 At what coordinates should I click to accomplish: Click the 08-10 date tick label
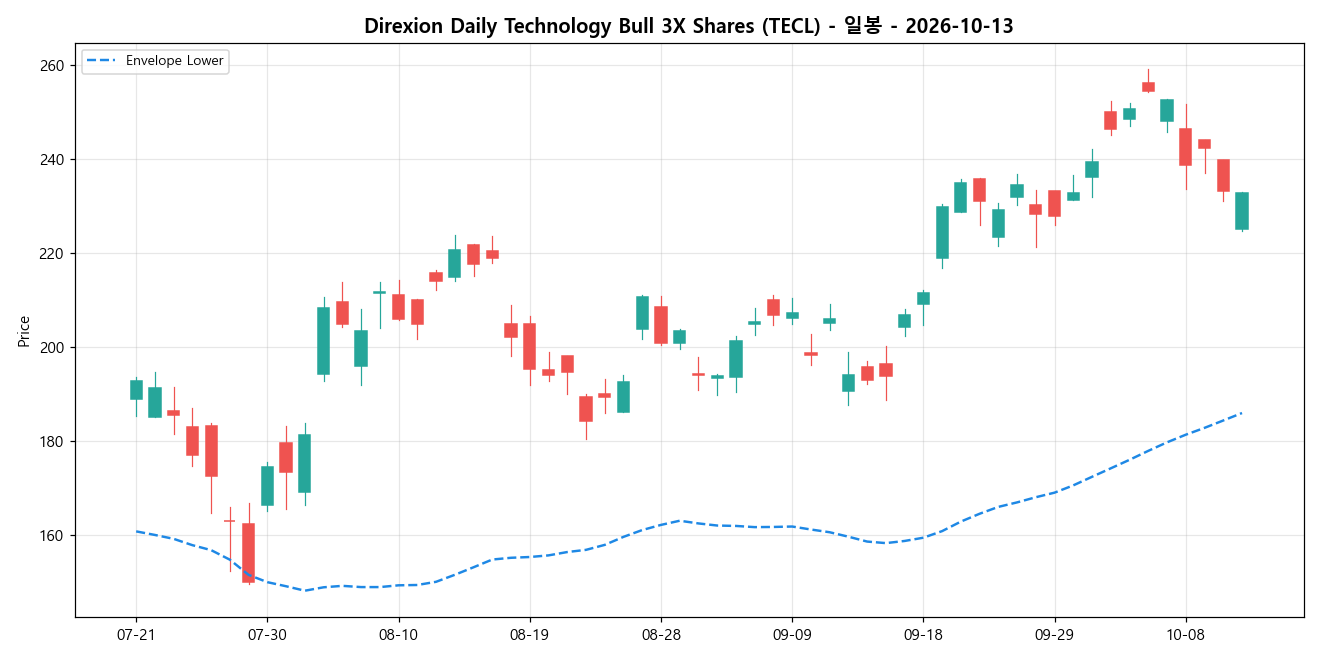[x=398, y=635]
